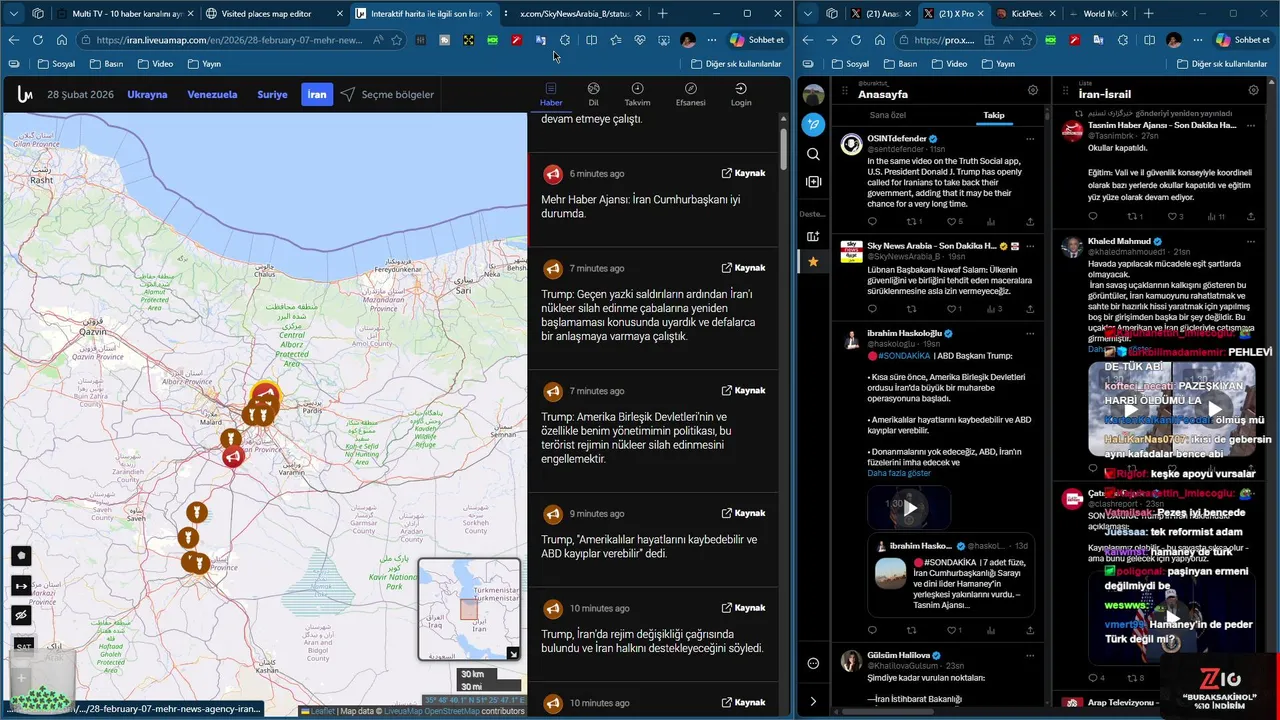Open Anasayfa column settings gear
Image resolution: width=1280 pixels, height=720 pixels.
(x=1033, y=90)
